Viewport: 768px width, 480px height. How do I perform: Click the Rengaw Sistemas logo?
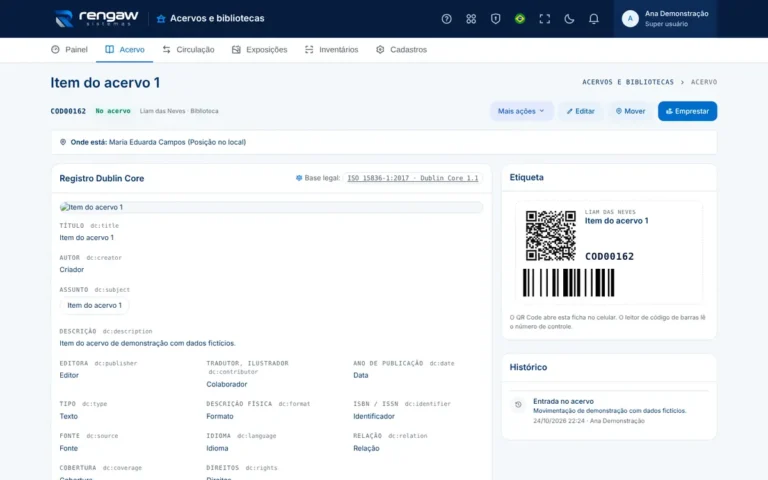click(x=96, y=18)
